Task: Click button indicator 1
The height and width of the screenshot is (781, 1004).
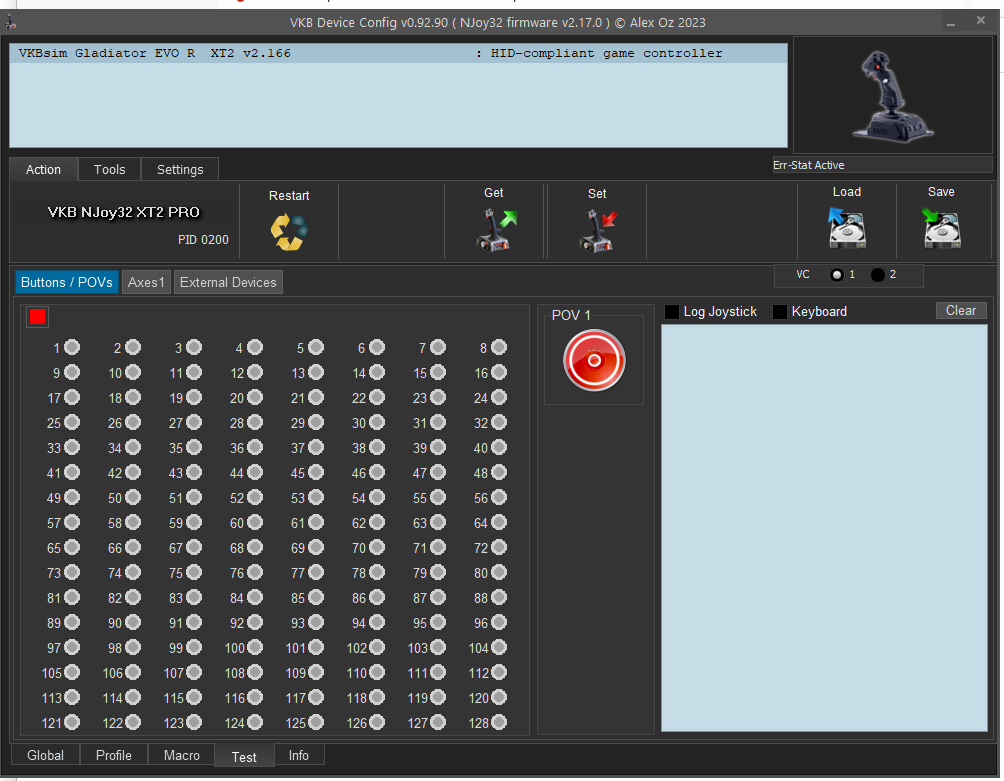Action: click(72, 347)
